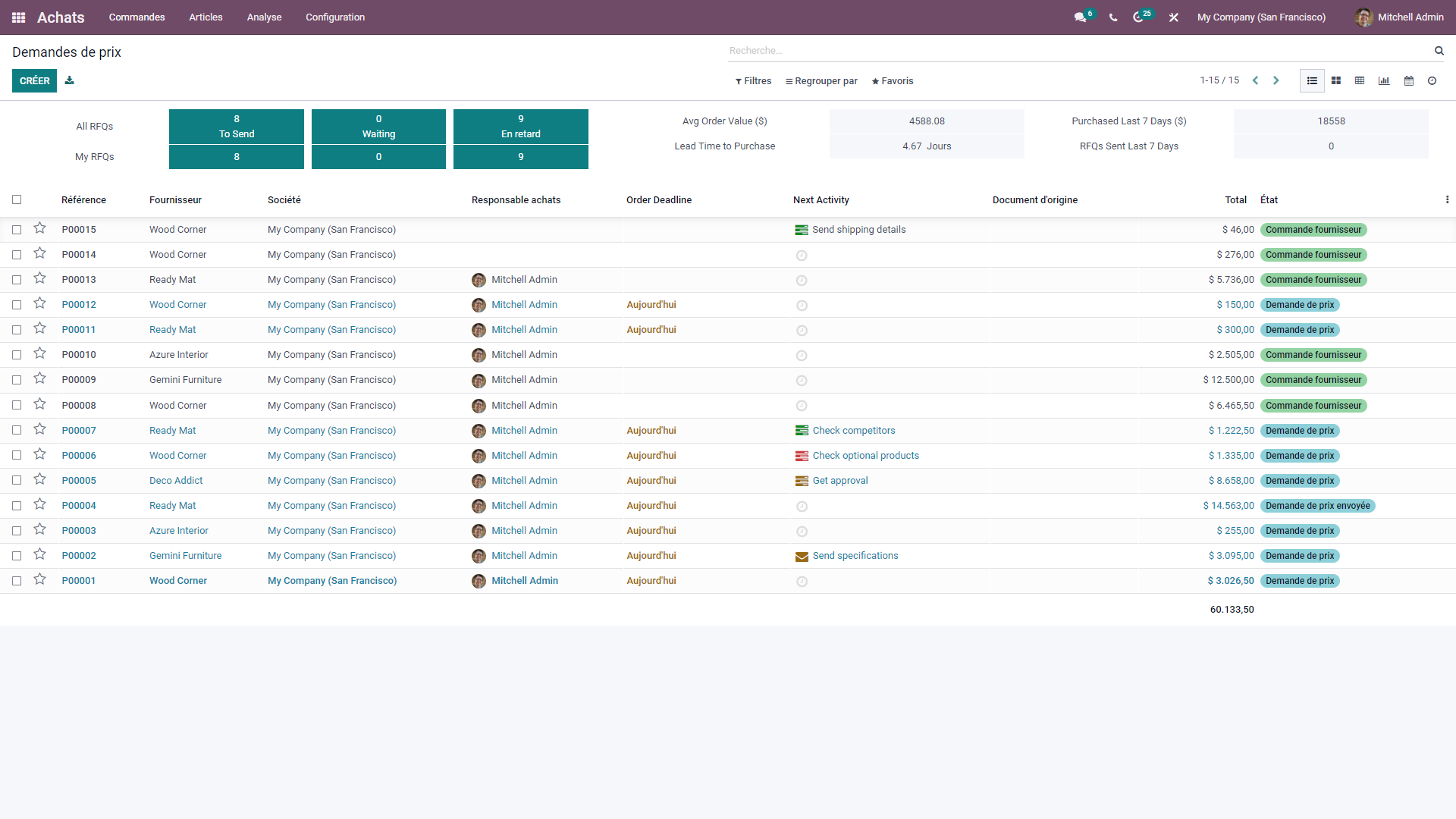
Task: Sort by Fournisseur column header
Action: click(x=175, y=200)
